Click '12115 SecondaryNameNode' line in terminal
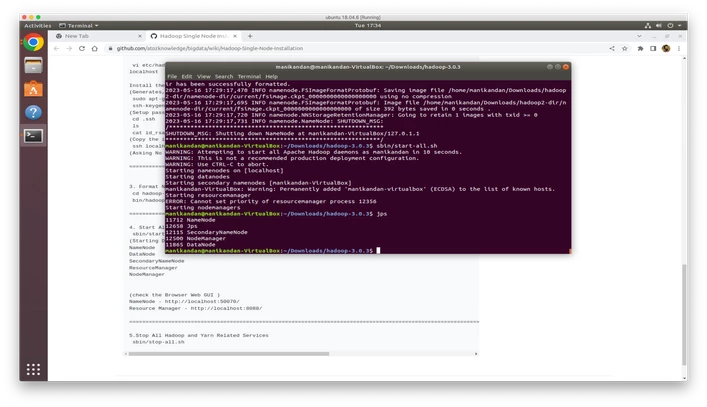The image size is (707, 407). [x=207, y=232]
